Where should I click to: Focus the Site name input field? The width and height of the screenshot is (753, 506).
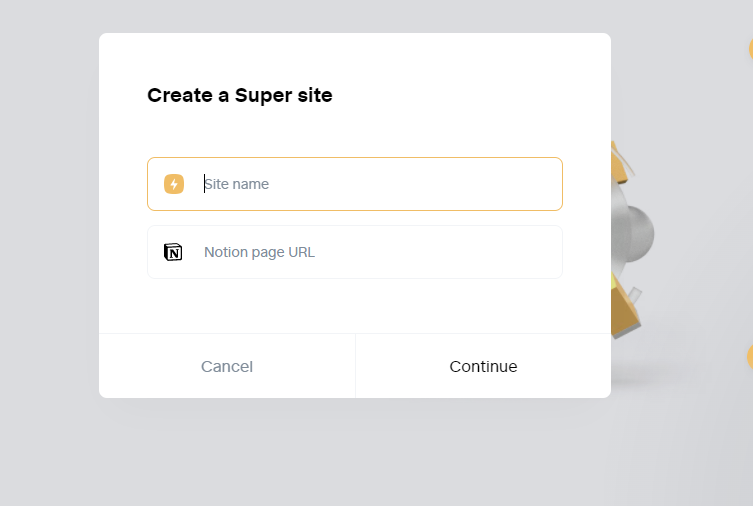[x=355, y=184]
